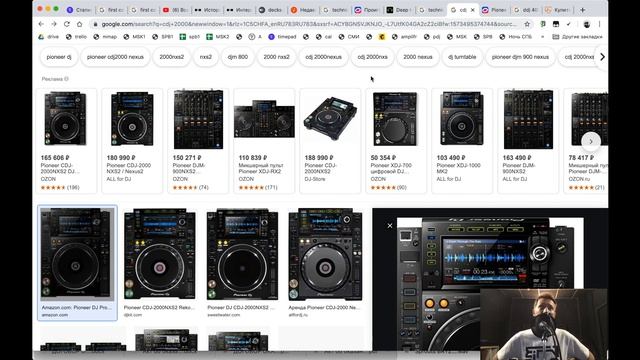Switch to the Купит tab

tap(558, 9)
